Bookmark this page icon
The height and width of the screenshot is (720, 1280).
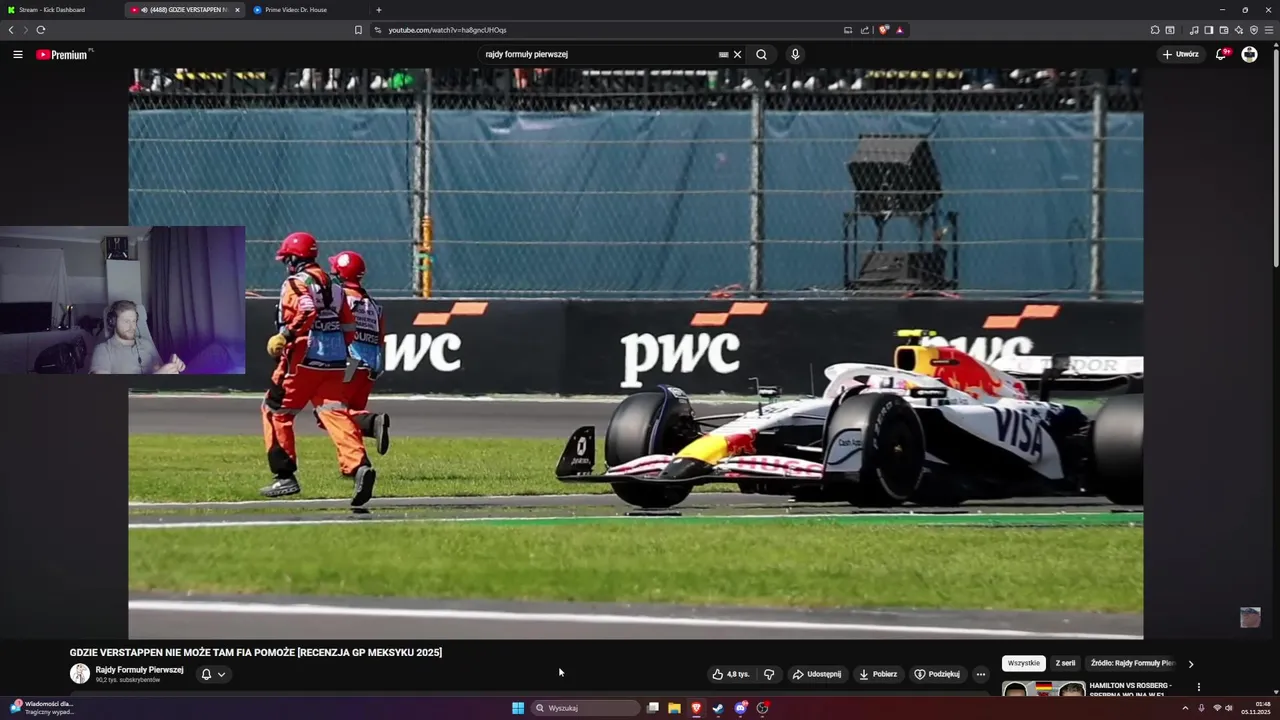pos(358,30)
